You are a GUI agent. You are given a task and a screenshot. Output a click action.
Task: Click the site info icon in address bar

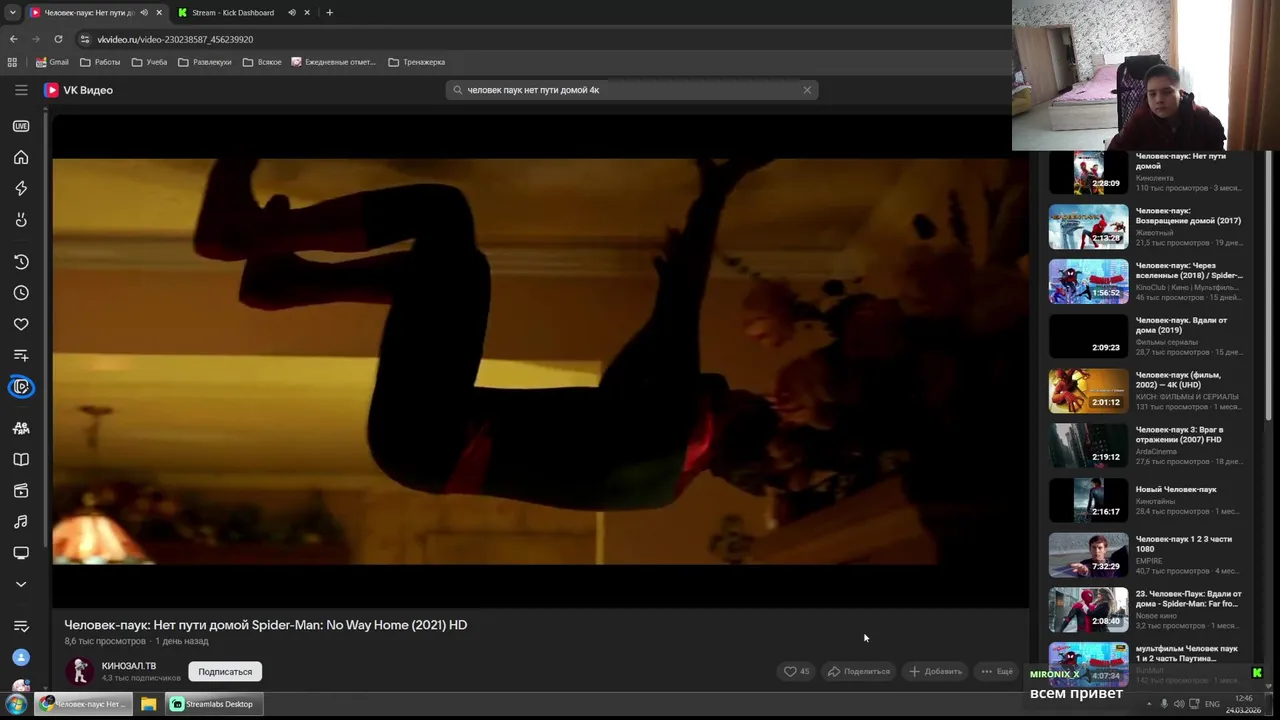click(85, 39)
